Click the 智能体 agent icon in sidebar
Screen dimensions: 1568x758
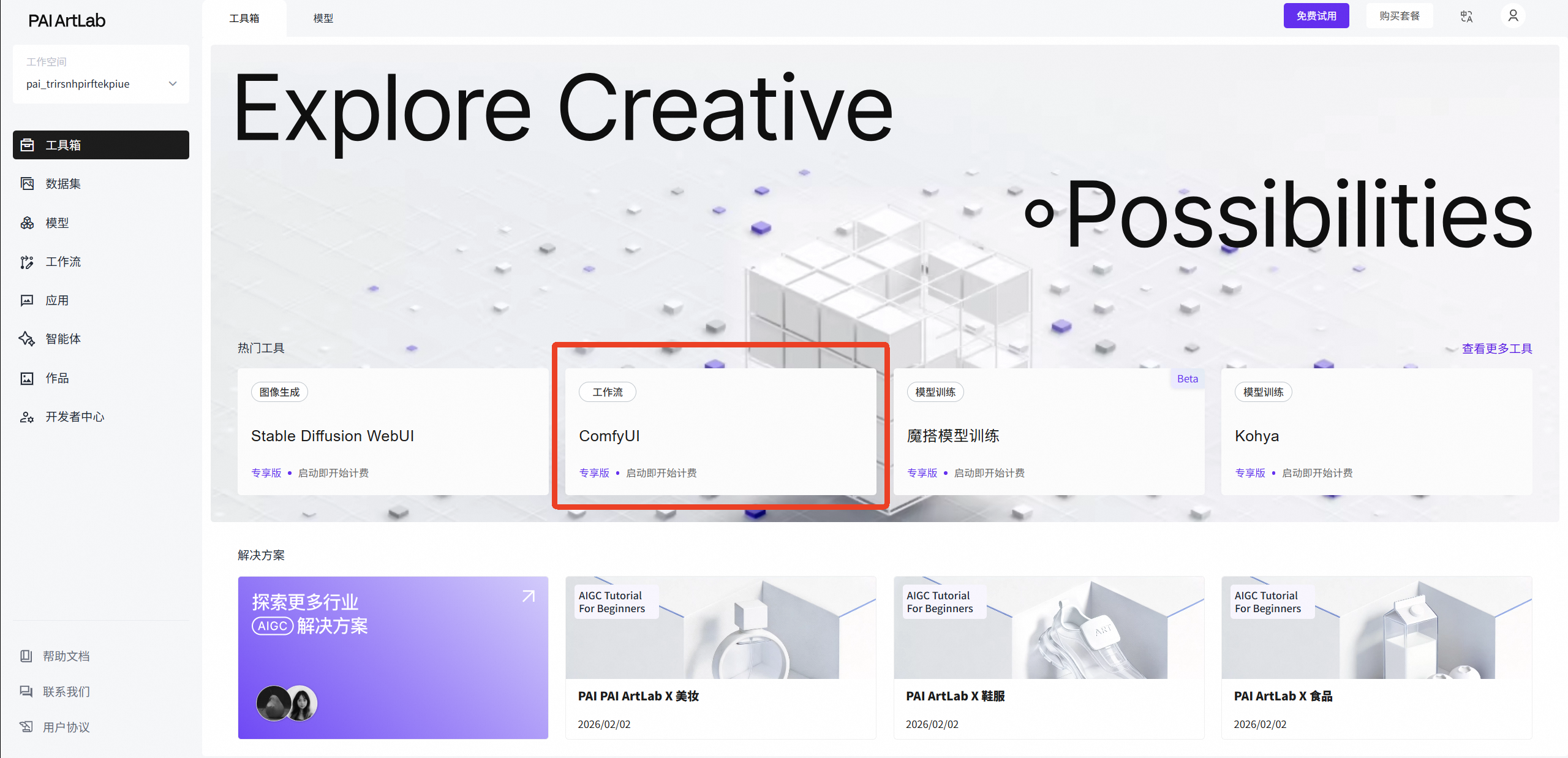27,339
